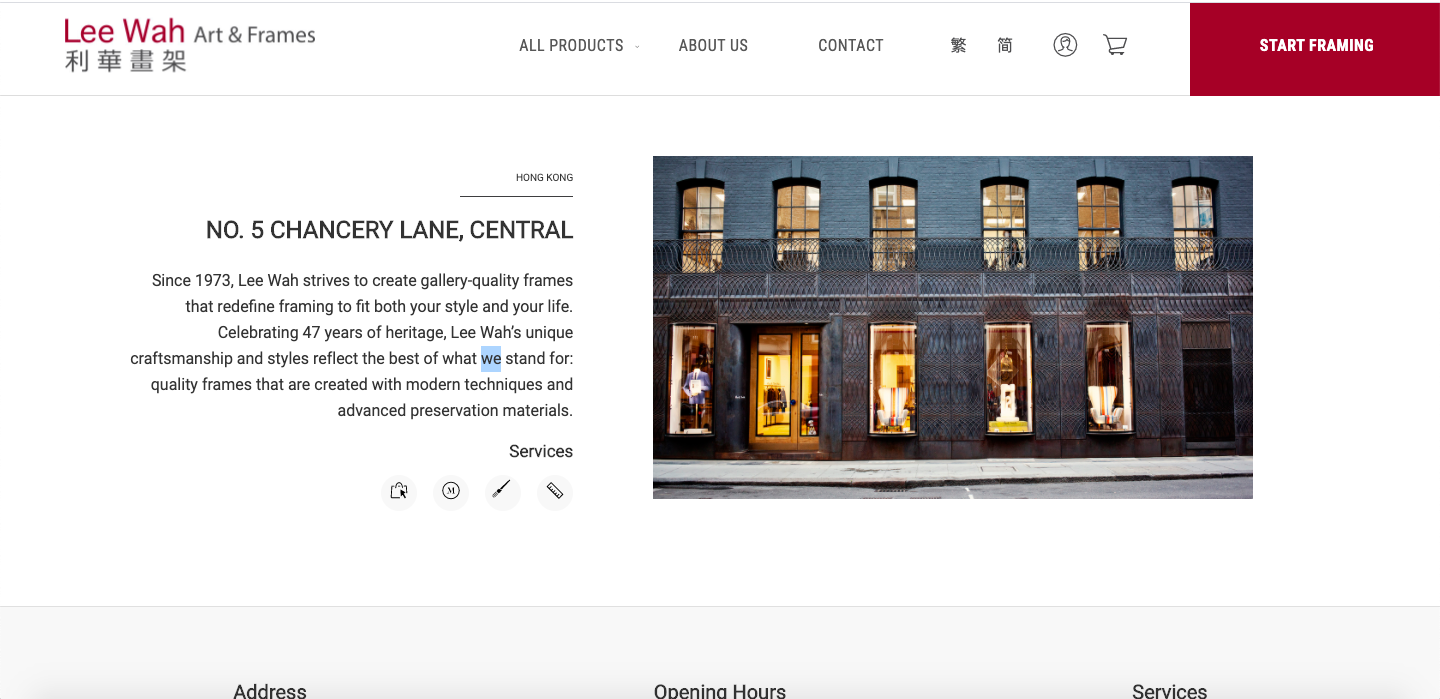The height and width of the screenshot is (699, 1440).
Task: Switch language to Traditional Chinese 繁
Action: [958, 45]
